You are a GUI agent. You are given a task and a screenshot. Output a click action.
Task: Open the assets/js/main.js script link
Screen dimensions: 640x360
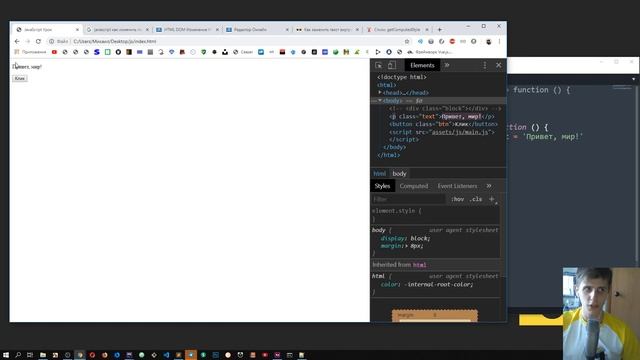click(x=460, y=132)
